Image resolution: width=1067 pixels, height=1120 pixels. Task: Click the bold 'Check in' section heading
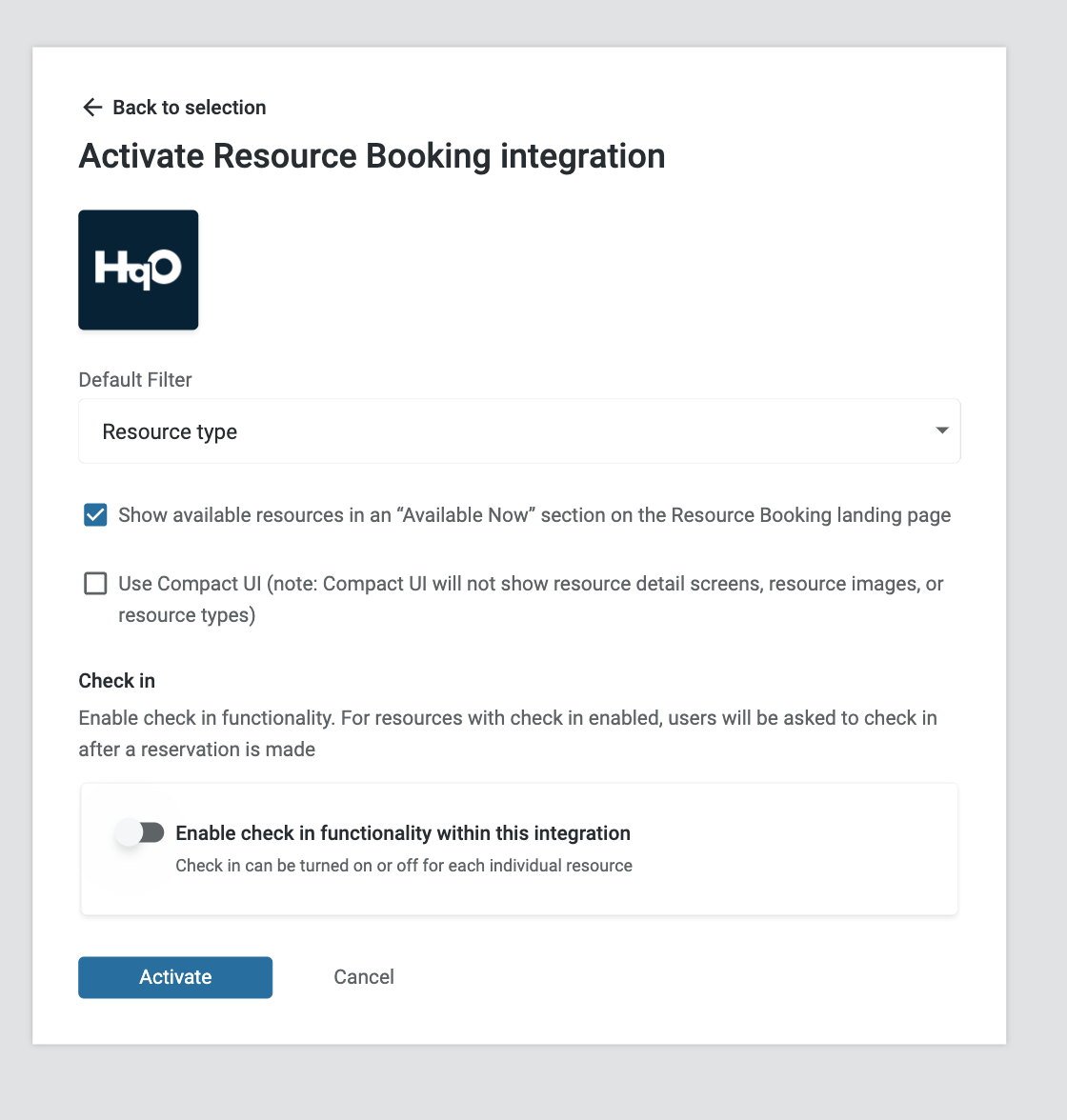pos(116,681)
